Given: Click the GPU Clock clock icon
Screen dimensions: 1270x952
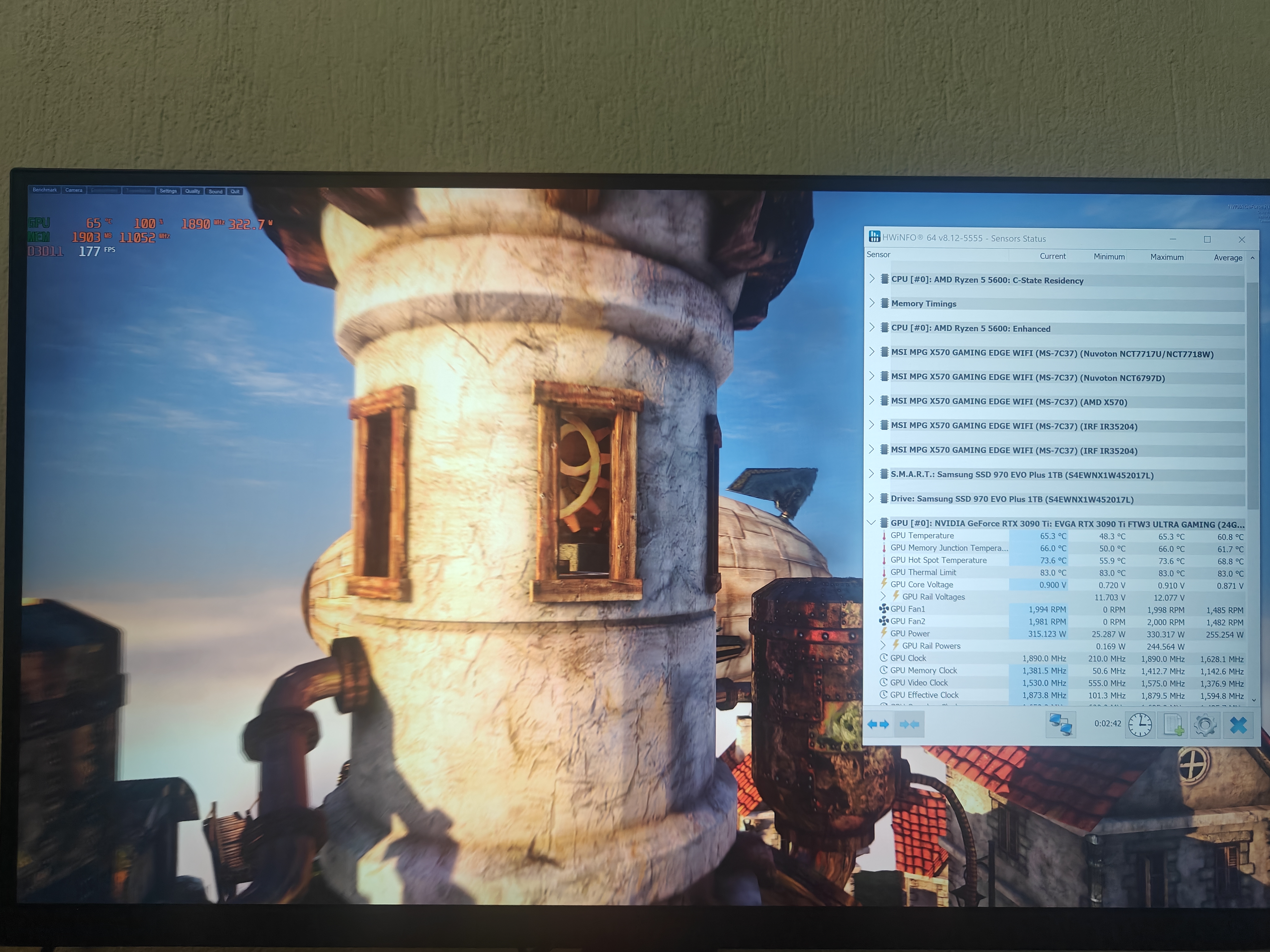Looking at the screenshot, I should point(884,658).
